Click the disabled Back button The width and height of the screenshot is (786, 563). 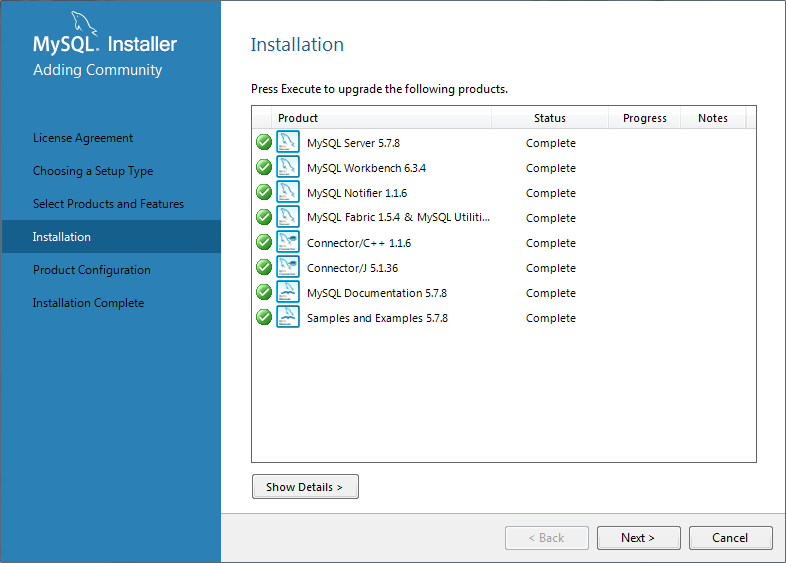point(546,538)
